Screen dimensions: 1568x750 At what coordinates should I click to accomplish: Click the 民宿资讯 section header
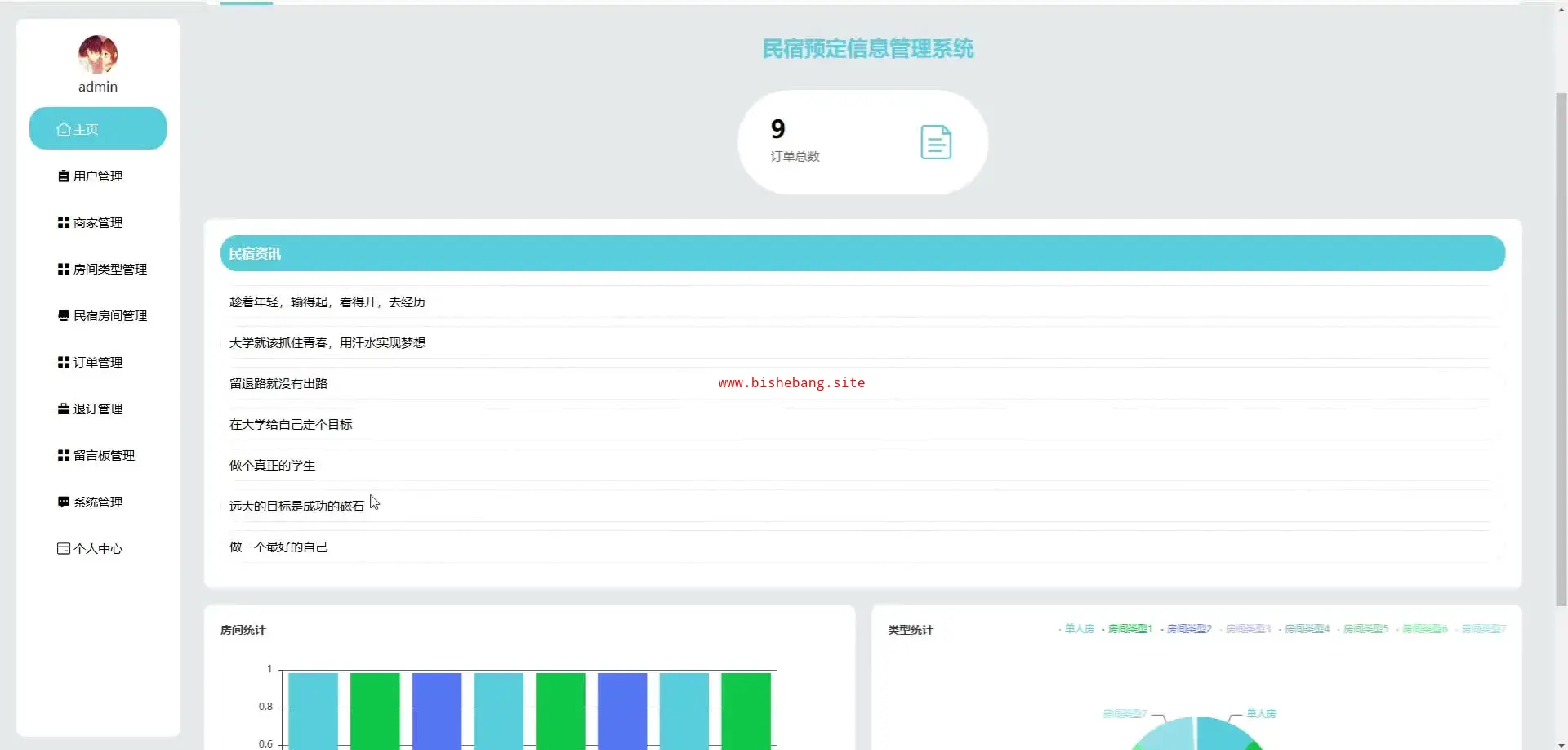pyautogui.click(x=862, y=253)
